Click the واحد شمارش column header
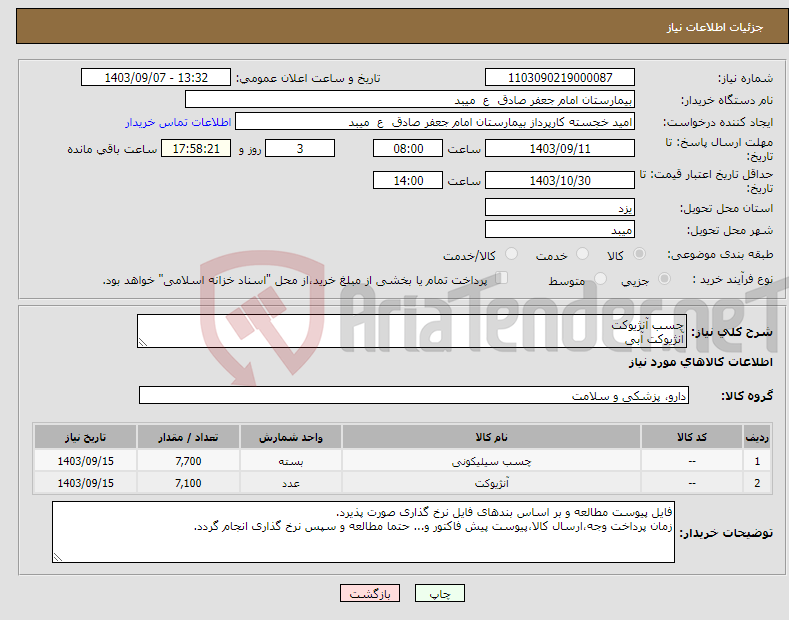Screen dimensions: 789x620 291,437
